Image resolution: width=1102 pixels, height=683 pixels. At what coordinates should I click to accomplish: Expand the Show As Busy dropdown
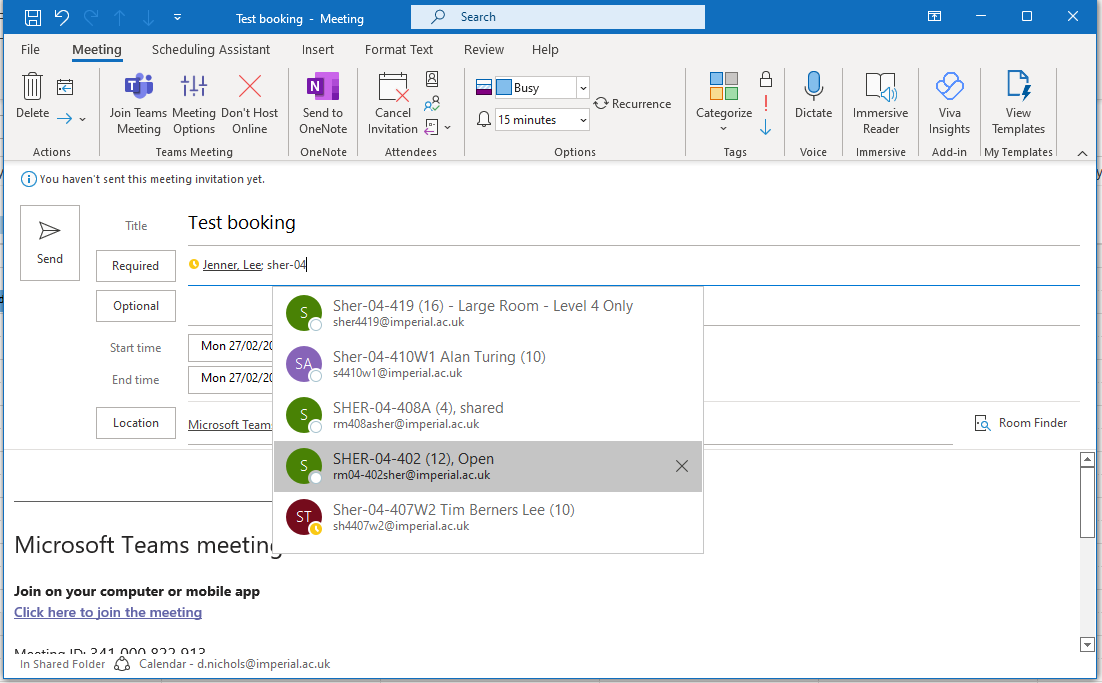[583, 88]
